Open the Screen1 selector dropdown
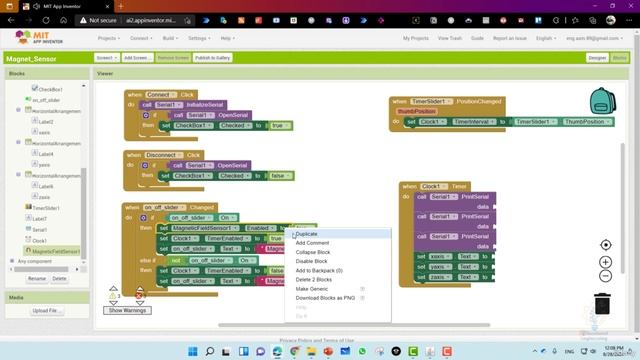The image size is (640, 360). [107, 58]
